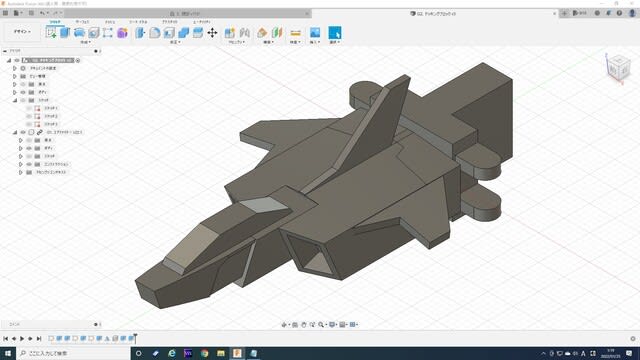The height and width of the screenshot is (360, 640).
Task: Click the purple Create Form icon
Action: [x=122, y=33]
